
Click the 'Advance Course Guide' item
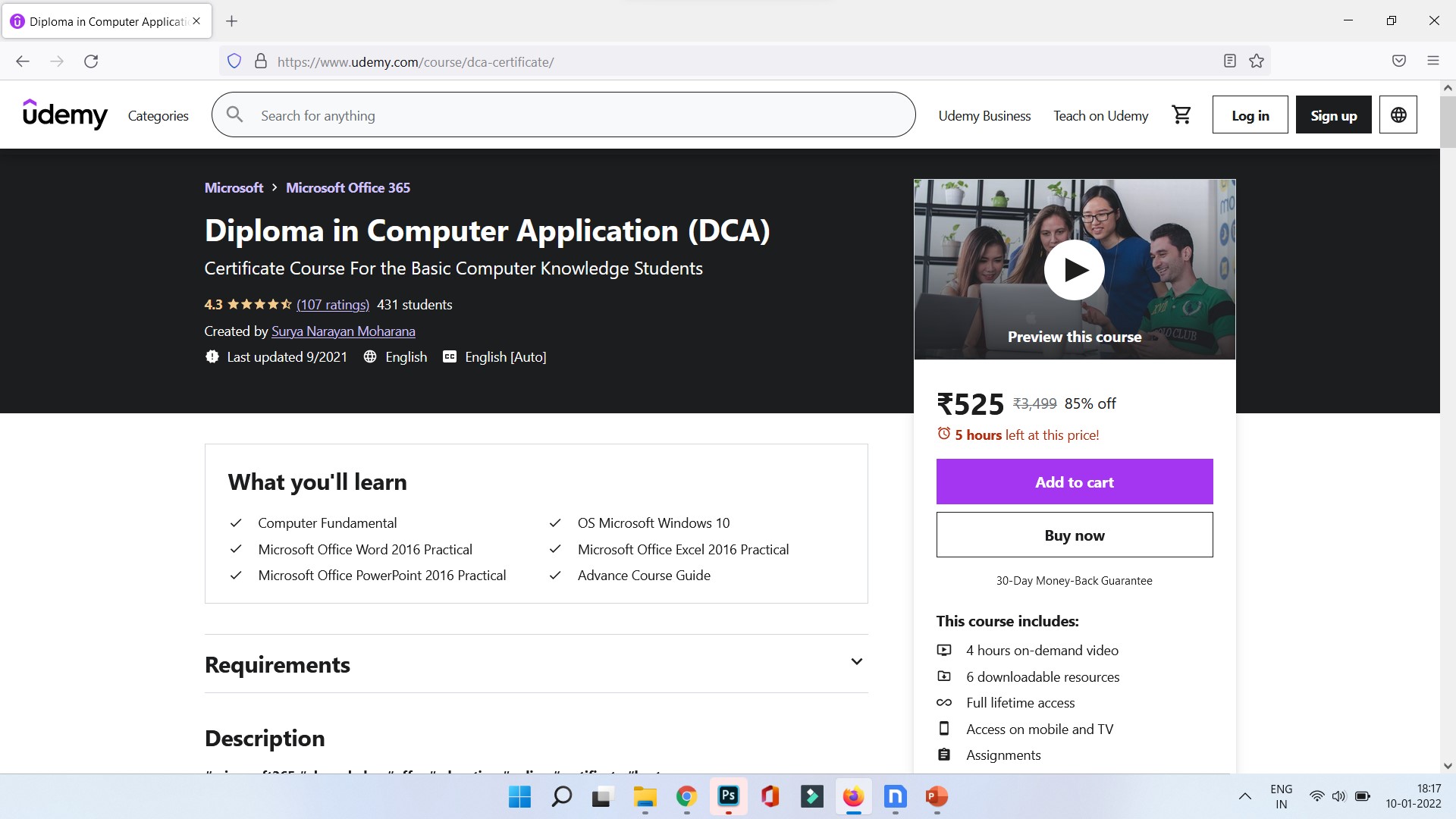pyautogui.click(x=644, y=575)
